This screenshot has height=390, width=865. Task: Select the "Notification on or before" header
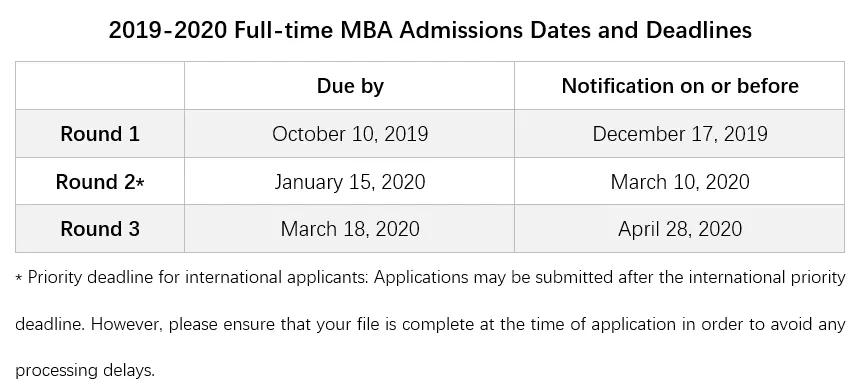click(680, 86)
